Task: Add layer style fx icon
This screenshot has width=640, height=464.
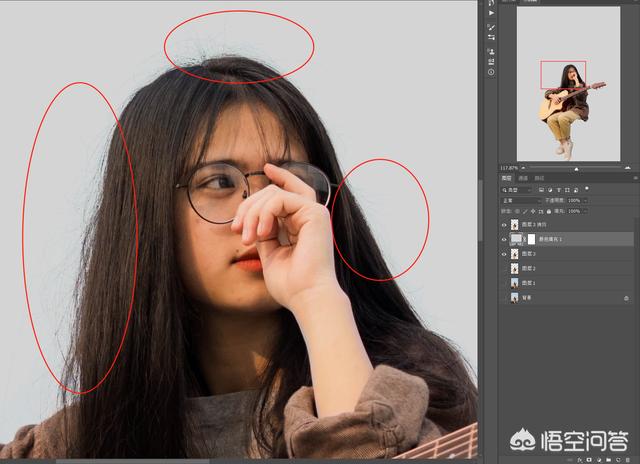Action: pyautogui.click(x=579, y=460)
